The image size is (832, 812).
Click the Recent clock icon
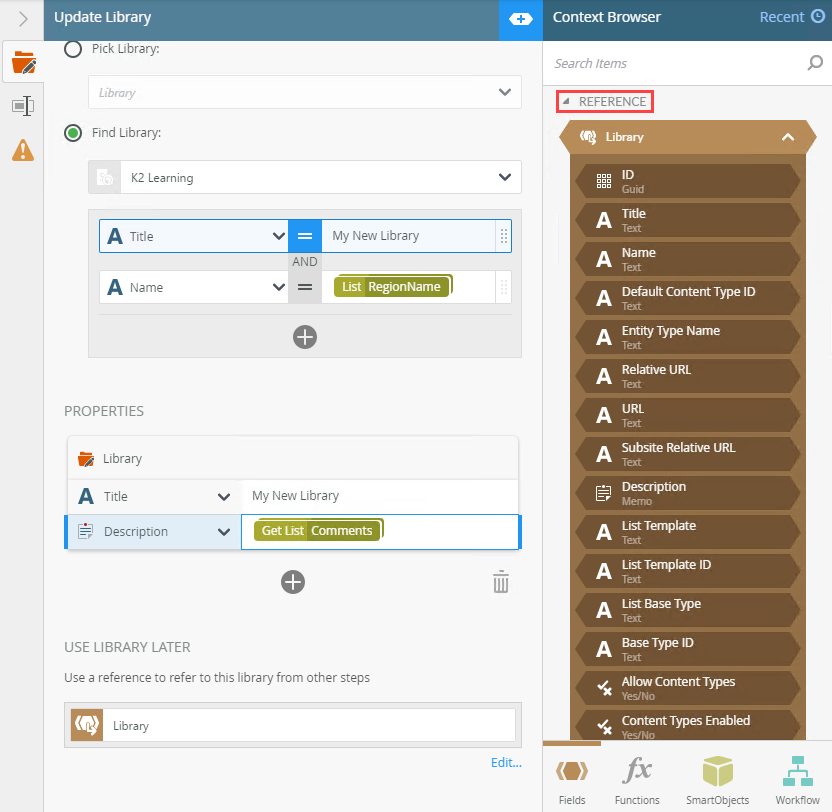(x=818, y=16)
